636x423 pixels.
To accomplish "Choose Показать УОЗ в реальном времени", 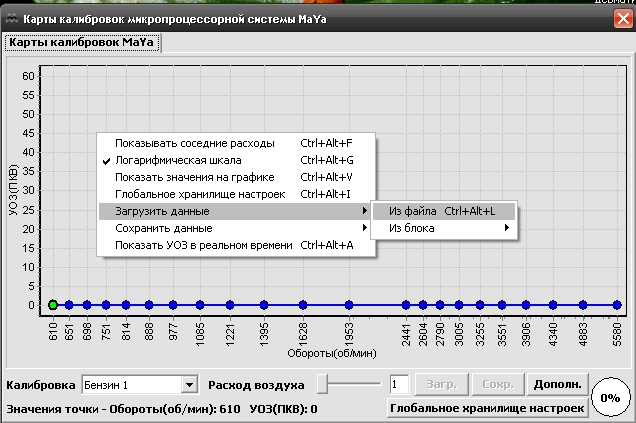I will point(203,245).
